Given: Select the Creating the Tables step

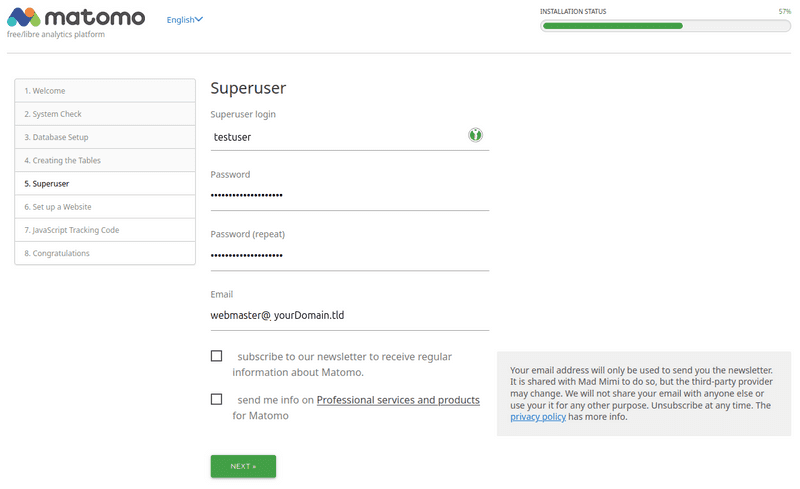Looking at the screenshot, I should [105, 160].
